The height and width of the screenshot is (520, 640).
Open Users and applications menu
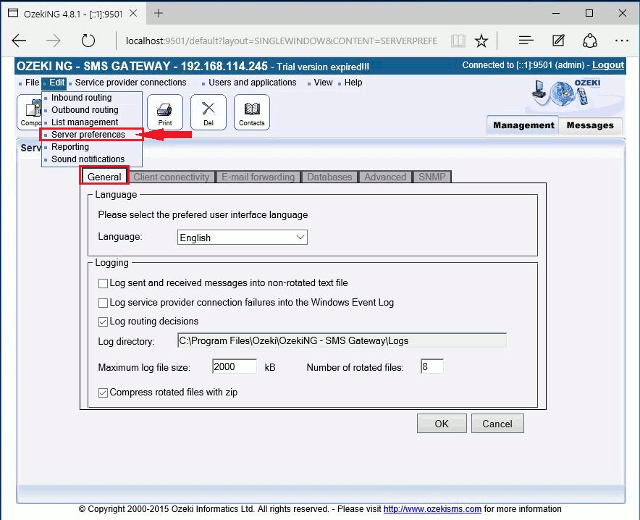pyautogui.click(x=252, y=82)
